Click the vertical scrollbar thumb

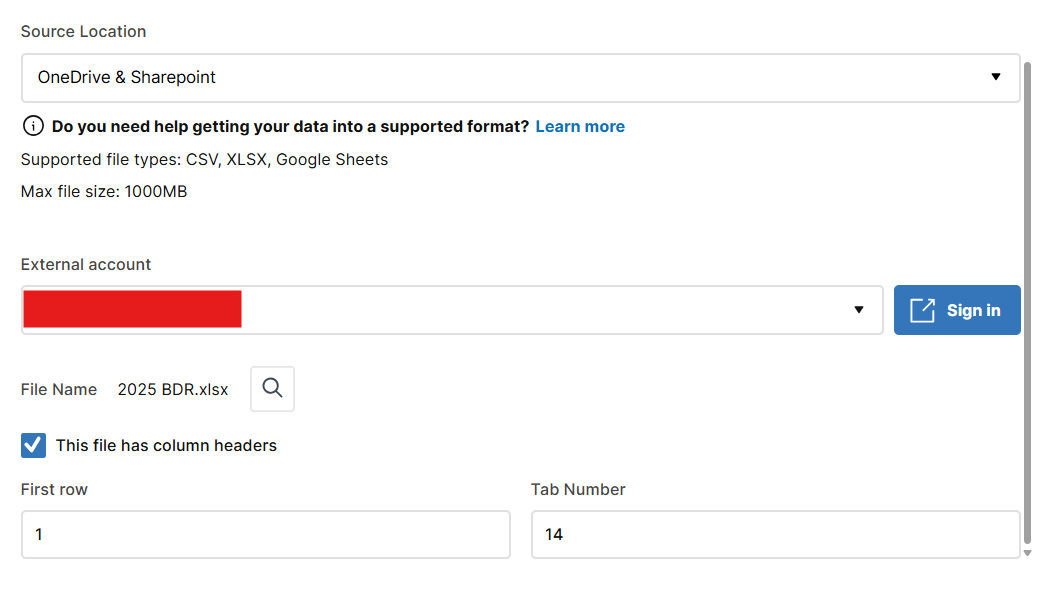1027,304
